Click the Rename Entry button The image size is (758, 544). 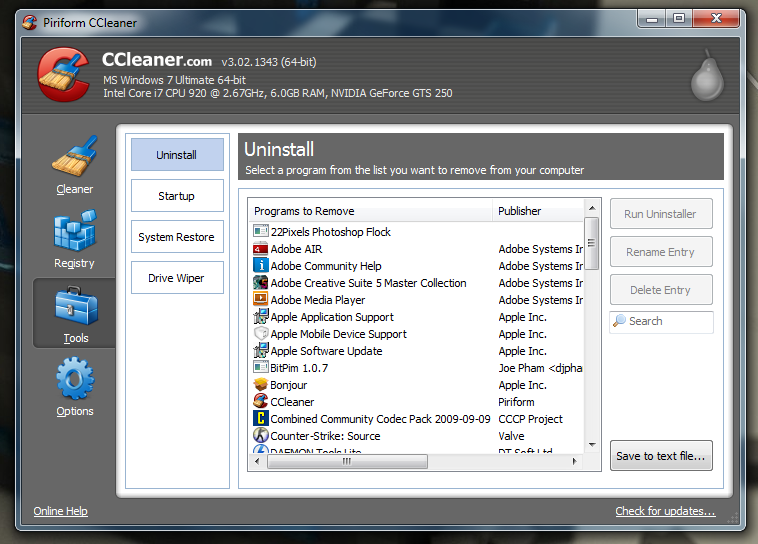(x=661, y=252)
